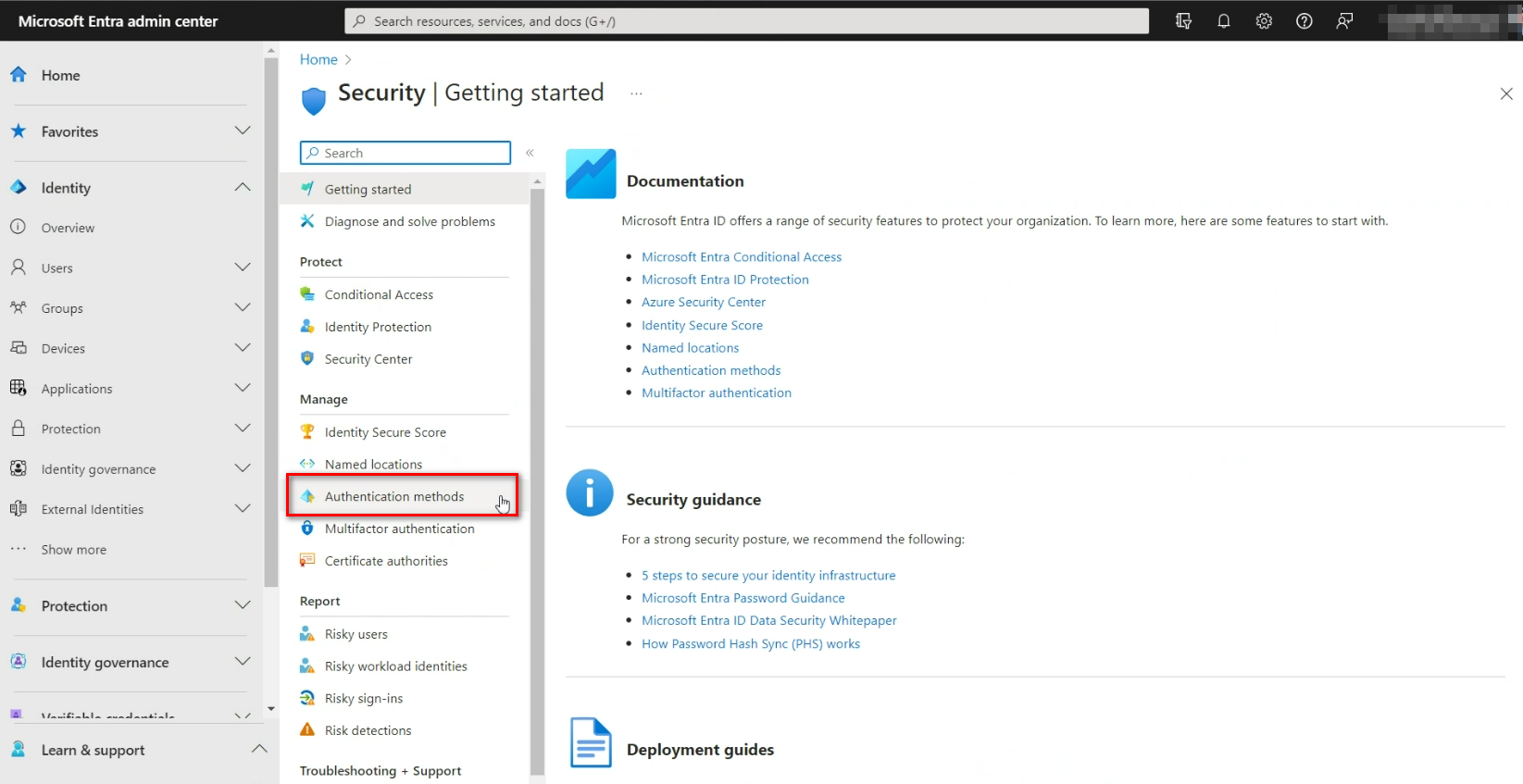1523x784 pixels.
Task: Click the Devices icon in sidebar
Action: 18,348
